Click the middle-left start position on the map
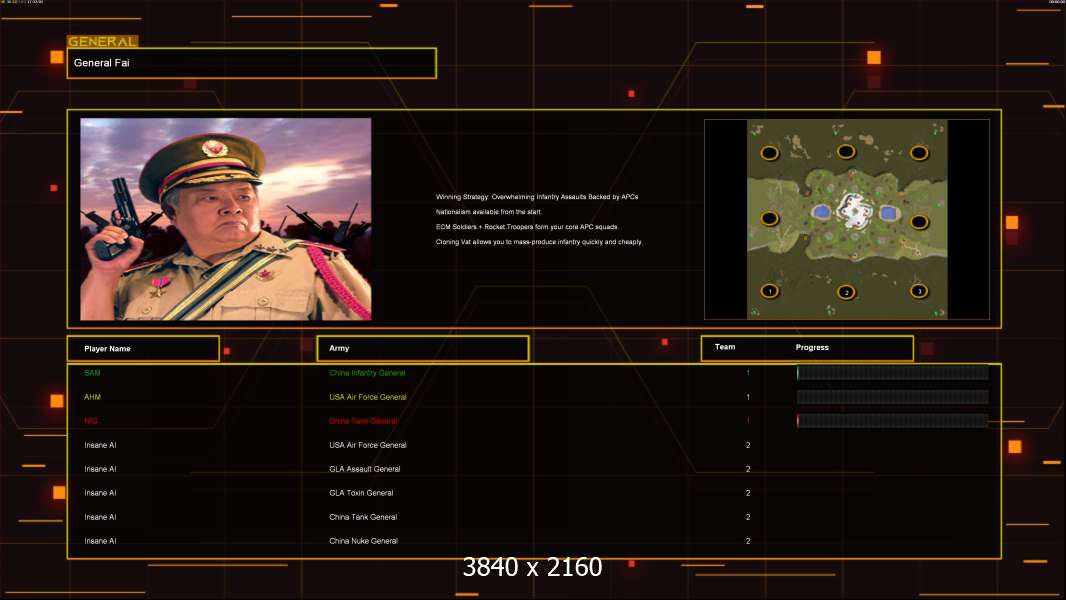The height and width of the screenshot is (600, 1066). (770, 218)
